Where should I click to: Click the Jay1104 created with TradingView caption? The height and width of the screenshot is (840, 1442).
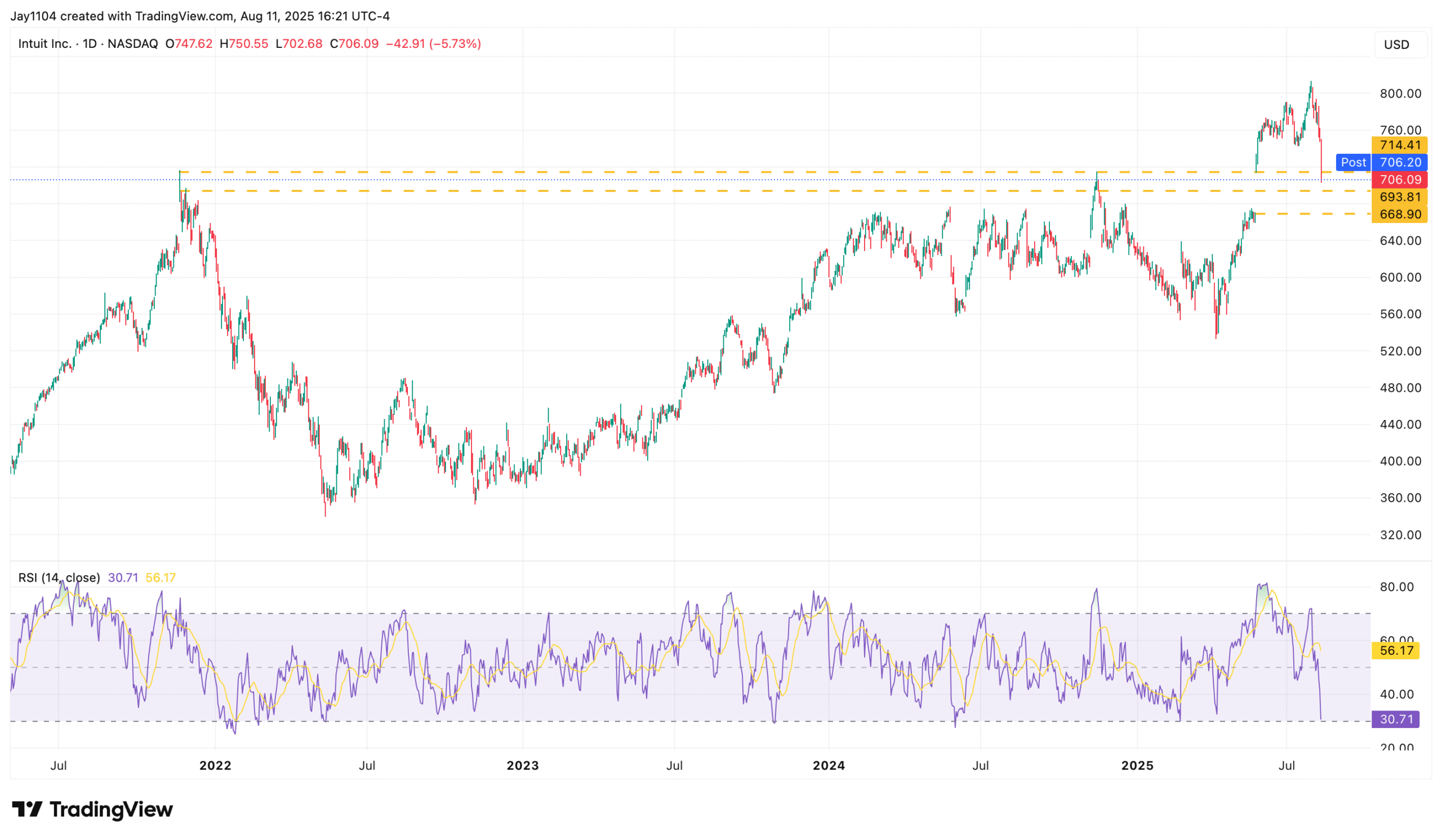click(200, 16)
